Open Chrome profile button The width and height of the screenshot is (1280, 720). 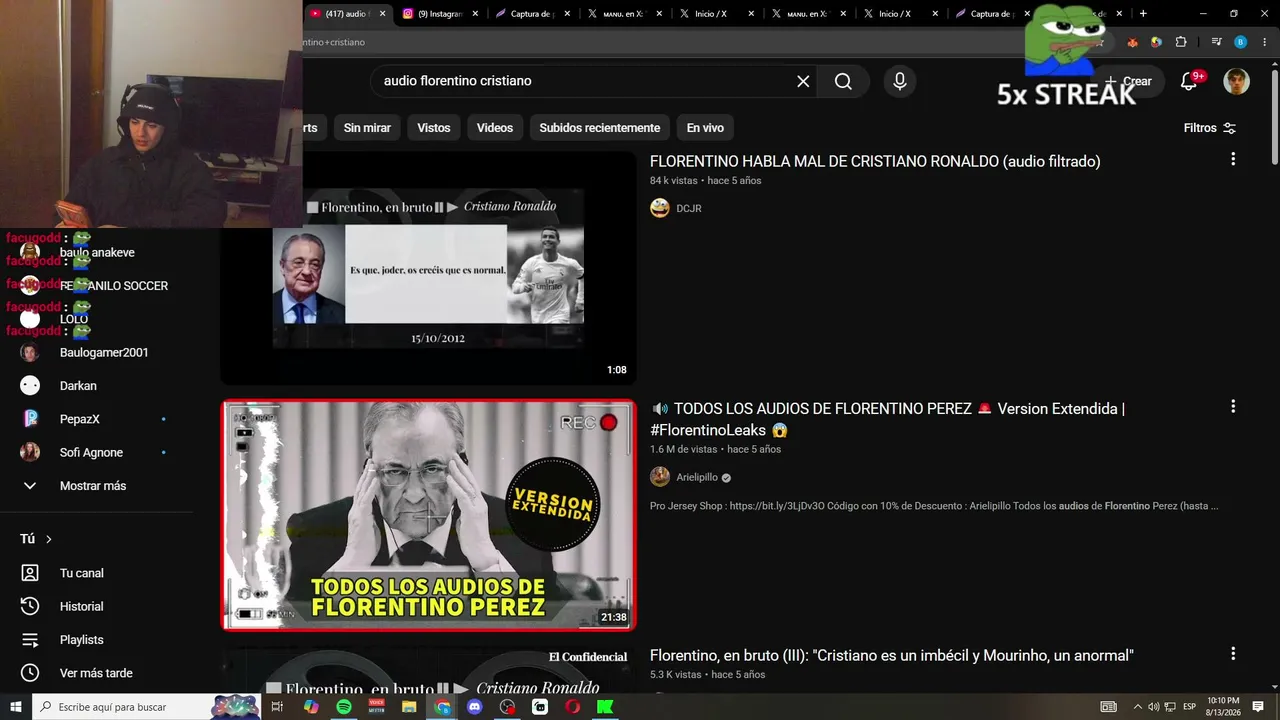[1241, 42]
